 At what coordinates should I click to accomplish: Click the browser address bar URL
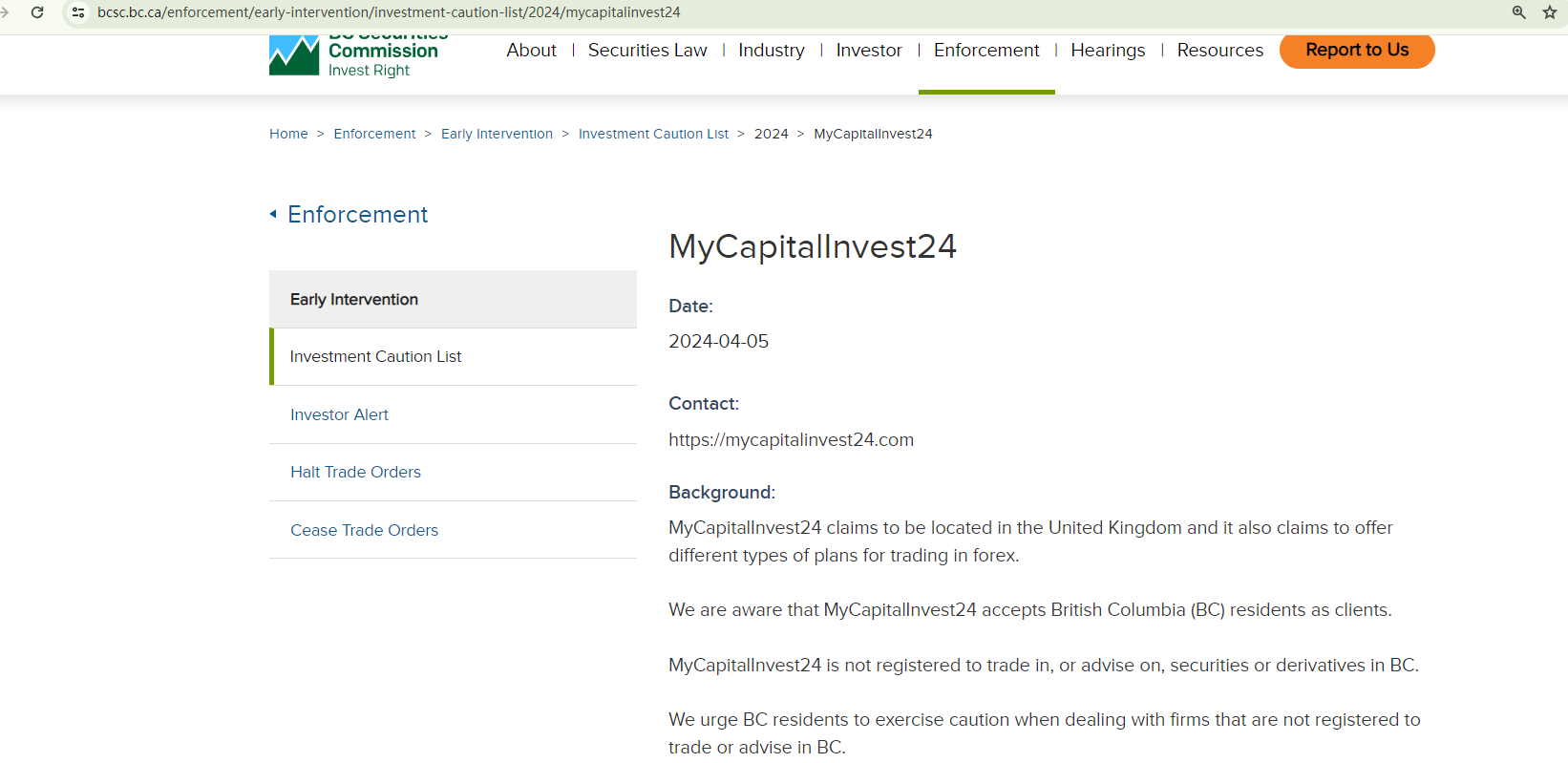pyautogui.click(x=389, y=12)
